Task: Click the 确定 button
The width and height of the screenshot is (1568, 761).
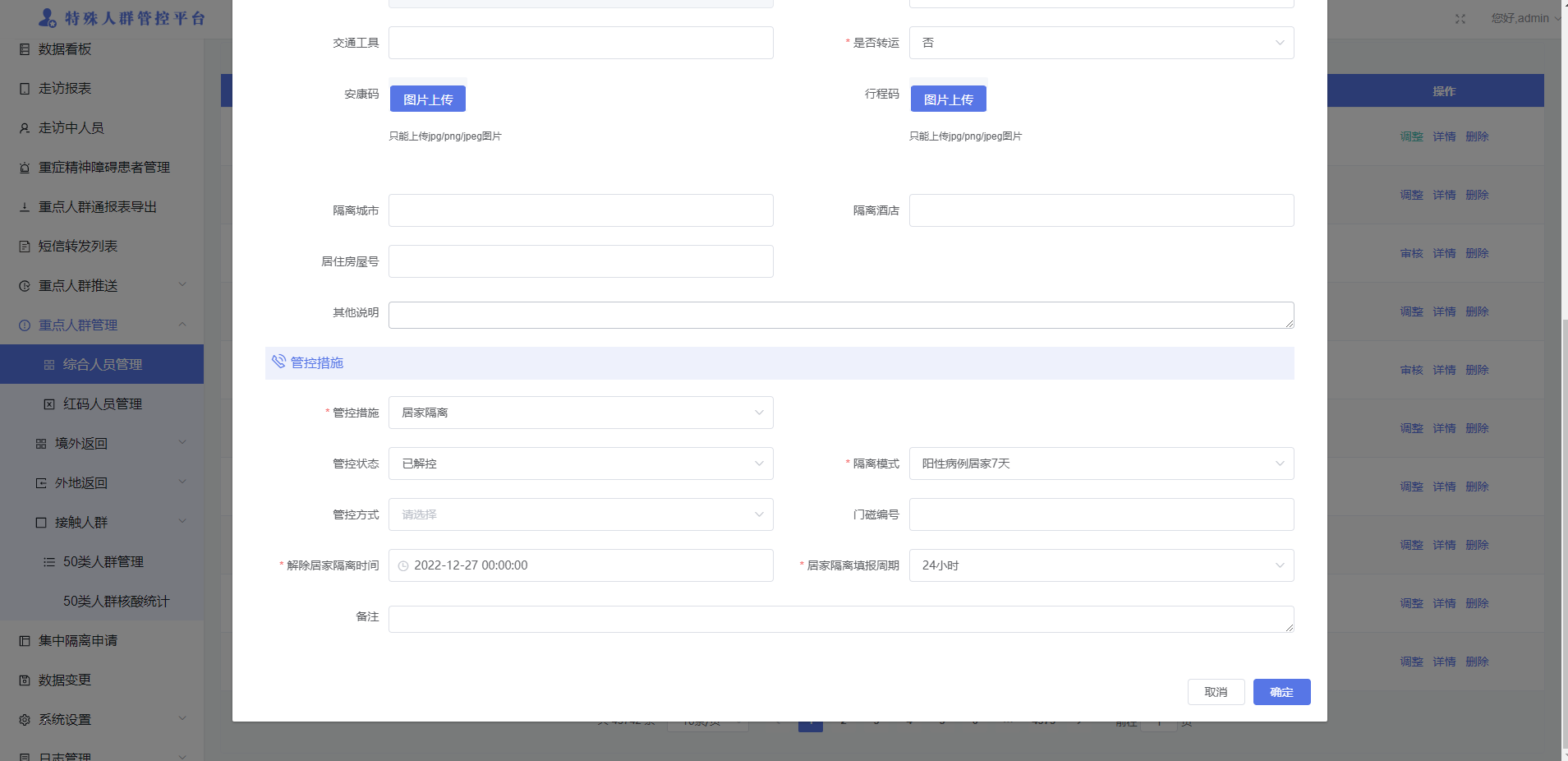Action: tap(1282, 692)
